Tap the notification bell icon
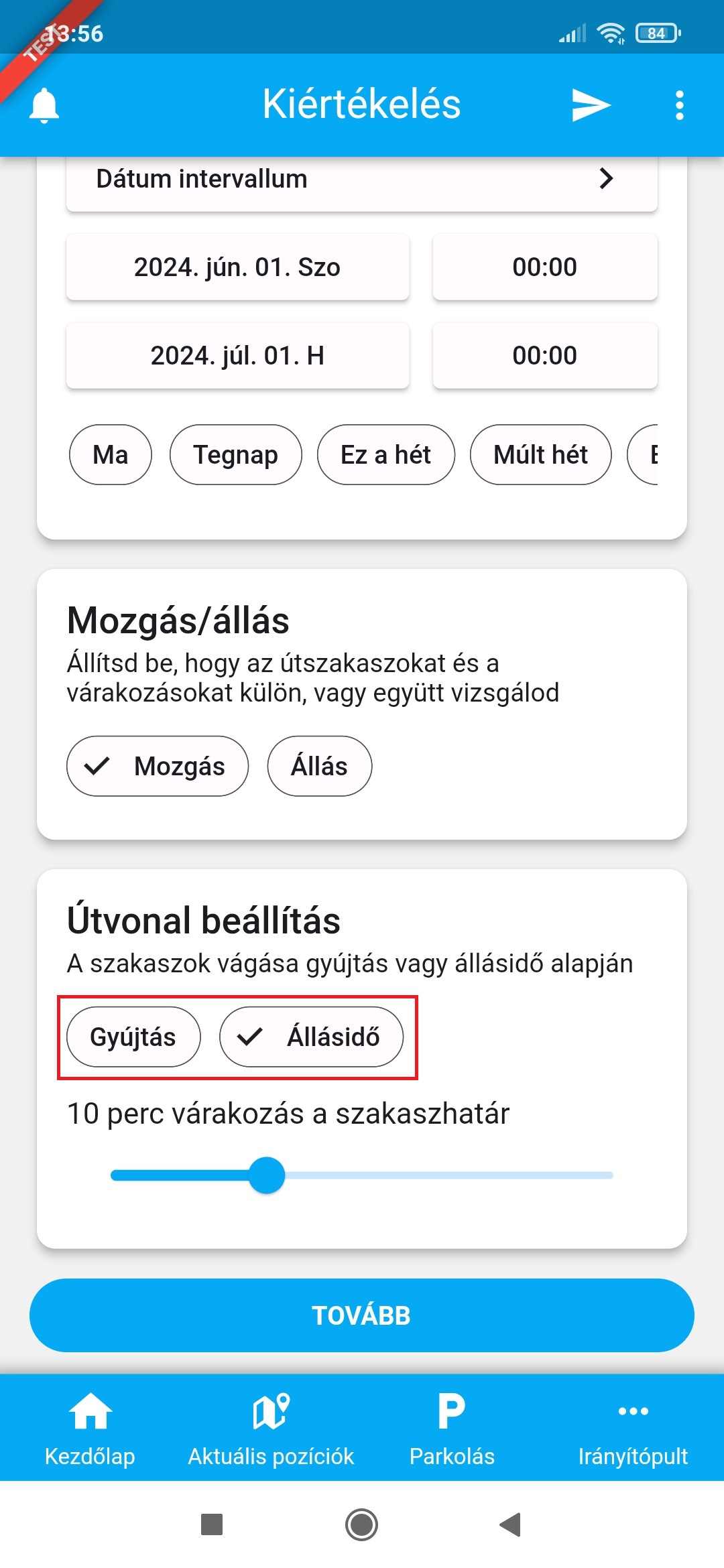This screenshot has width=724, height=1568. point(44,105)
